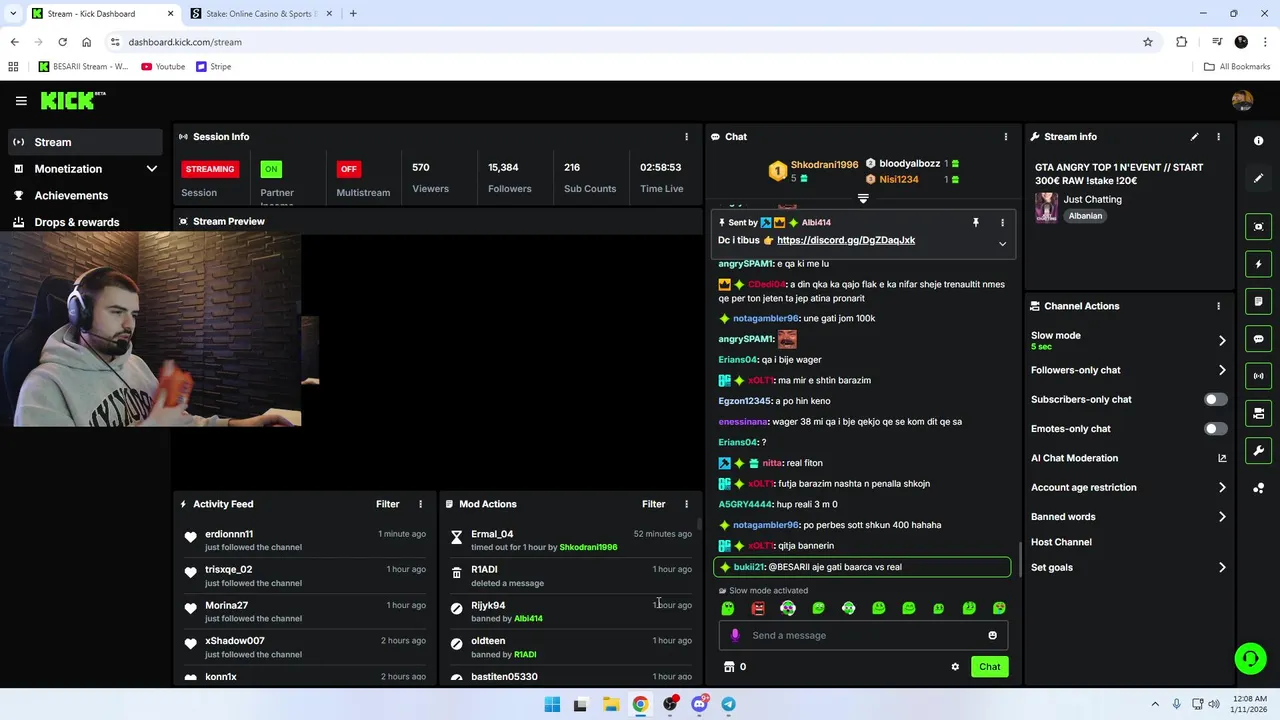The width and height of the screenshot is (1280, 720).
Task: Open Channel Actions three-dot menu
Action: [1218, 306]
